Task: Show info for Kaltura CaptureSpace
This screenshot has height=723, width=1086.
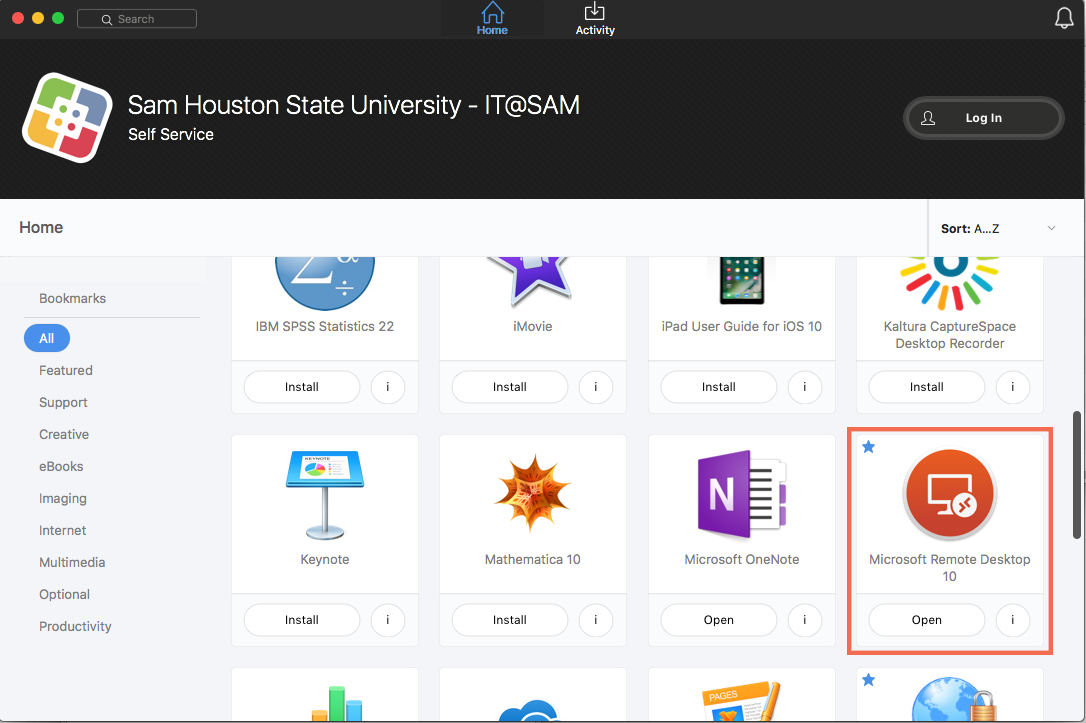Action: point(1013,387)
